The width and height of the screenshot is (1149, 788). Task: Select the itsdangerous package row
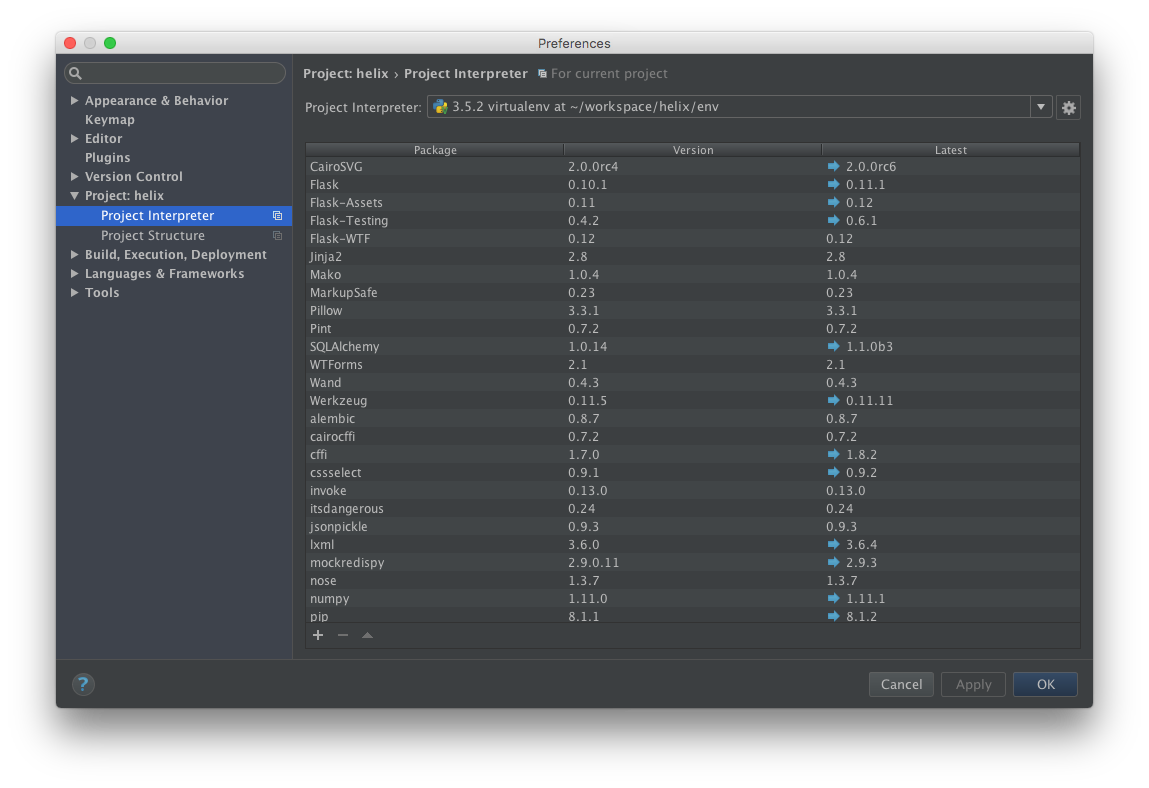692,508
